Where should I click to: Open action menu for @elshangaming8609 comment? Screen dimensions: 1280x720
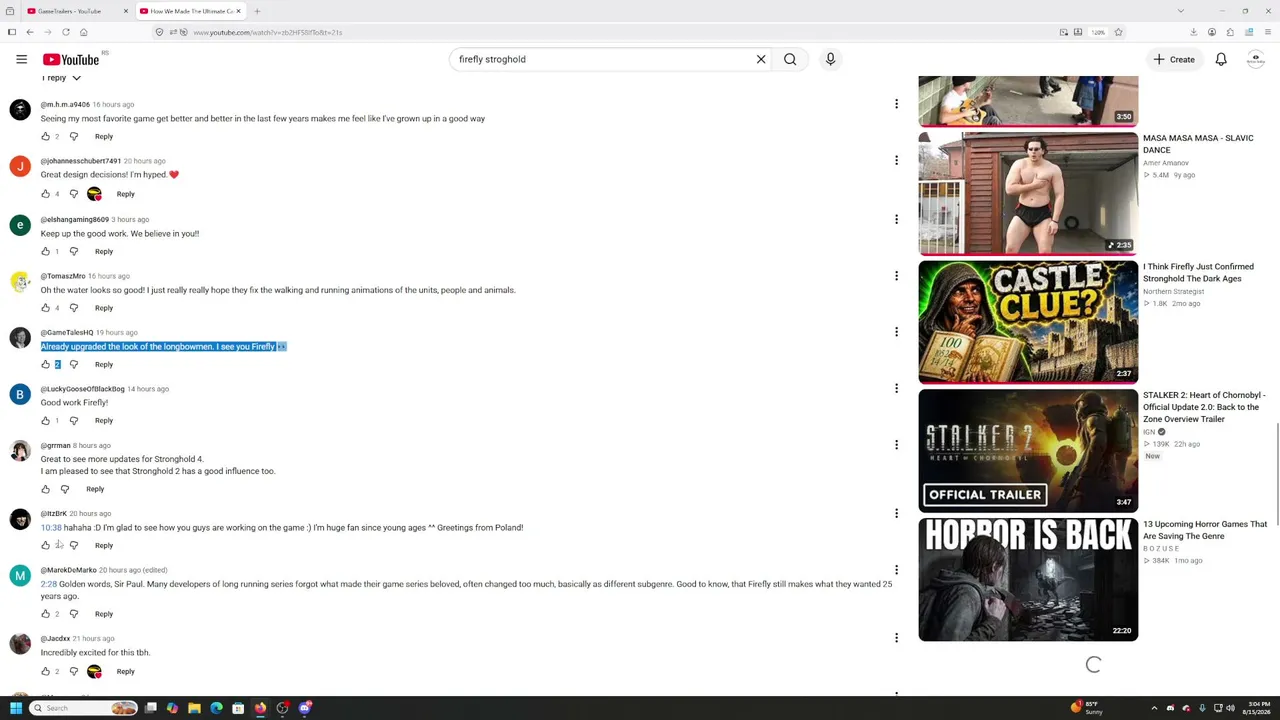click(x=896, y=219)
